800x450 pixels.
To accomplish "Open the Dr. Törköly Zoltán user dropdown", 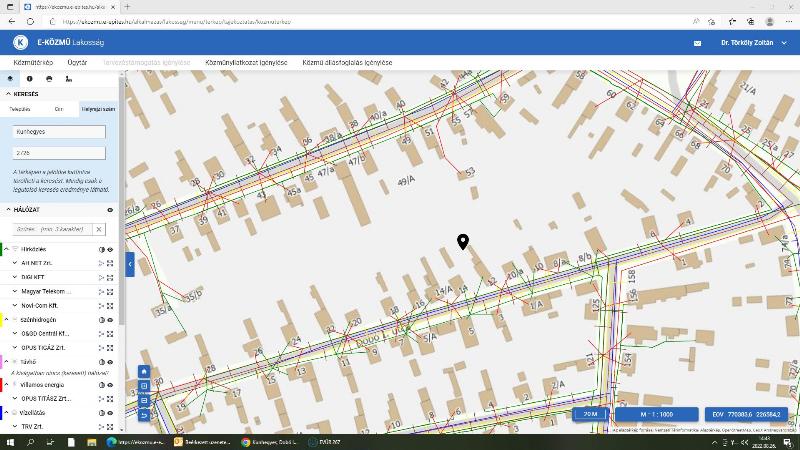I will 754,43.
